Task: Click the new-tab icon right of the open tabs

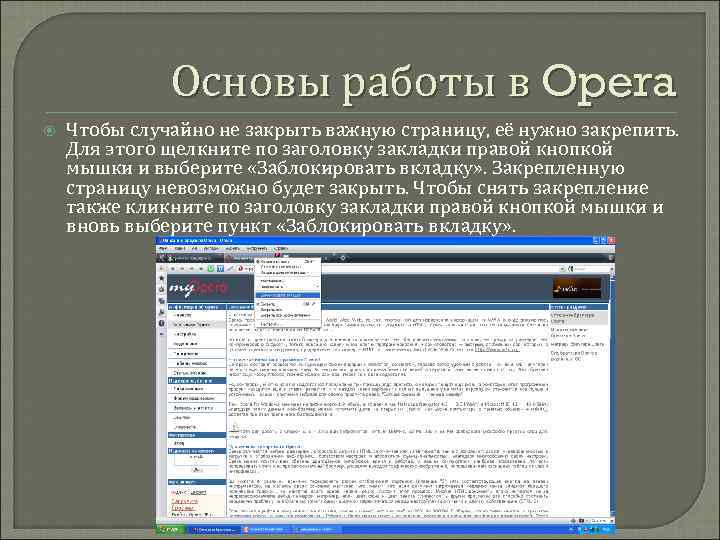Action: pos(342,258)
